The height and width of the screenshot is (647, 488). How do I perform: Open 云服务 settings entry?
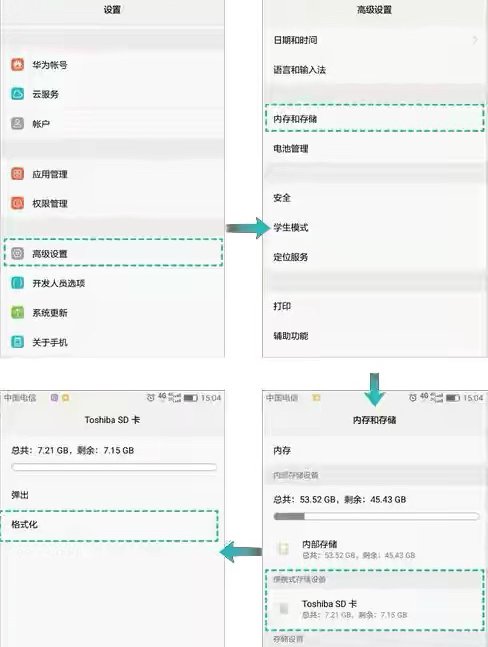coord(113,94)
